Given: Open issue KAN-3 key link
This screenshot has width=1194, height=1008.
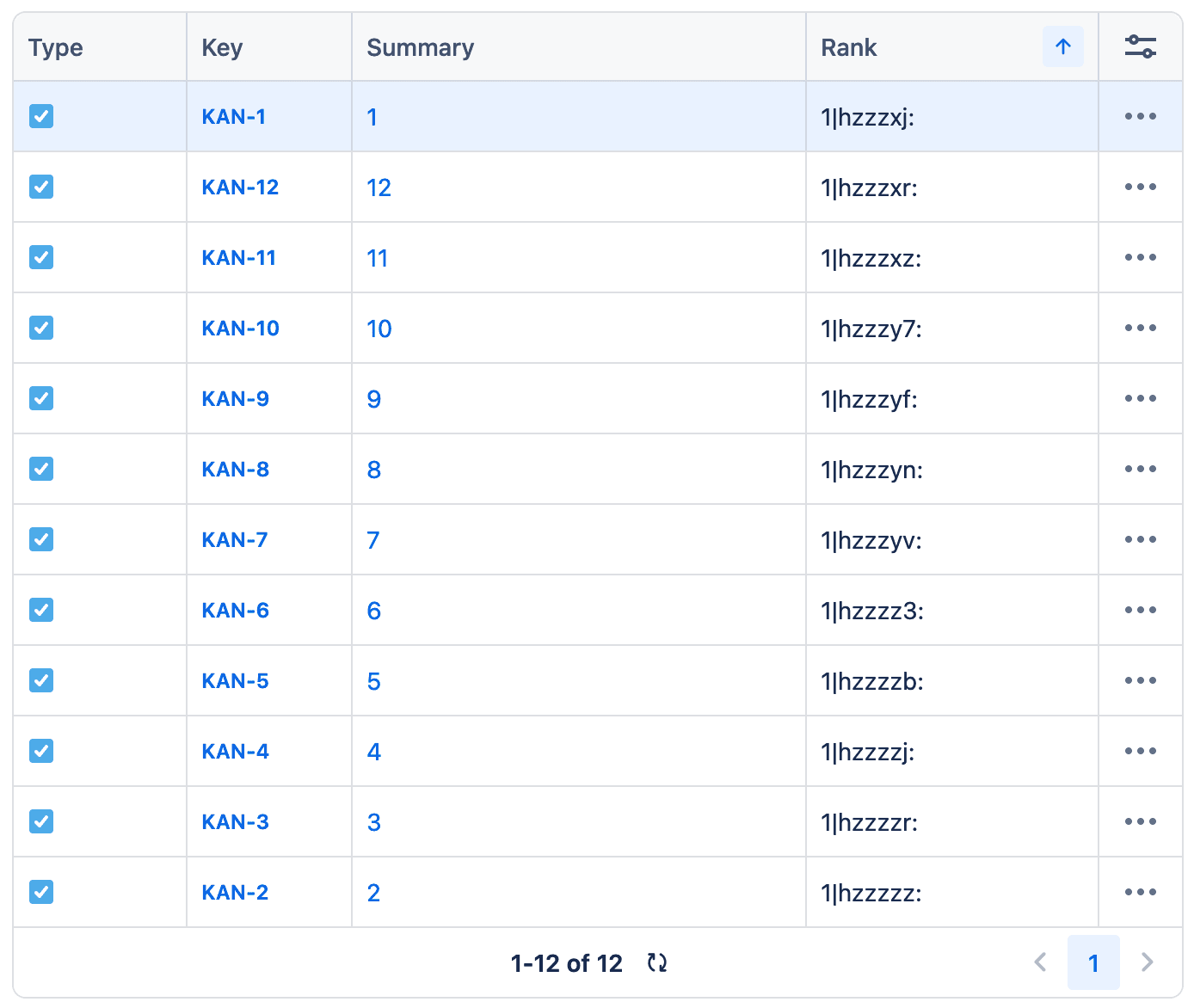Looking at the screenshot, I should coord(236,822).
